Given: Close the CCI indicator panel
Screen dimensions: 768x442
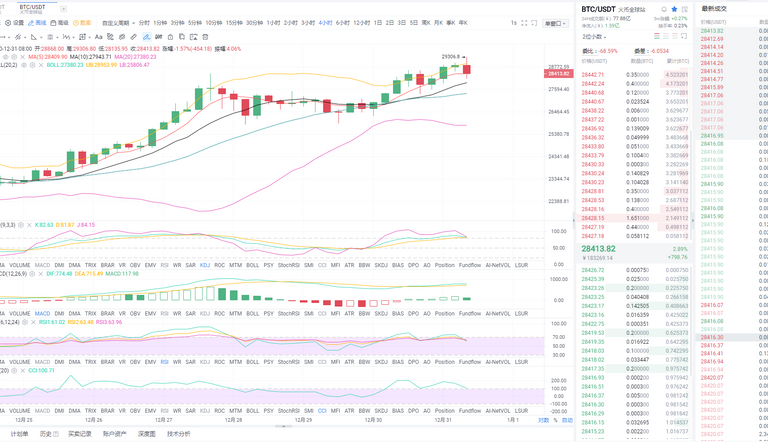Looking at the screenshot, I should coord(23,370).
